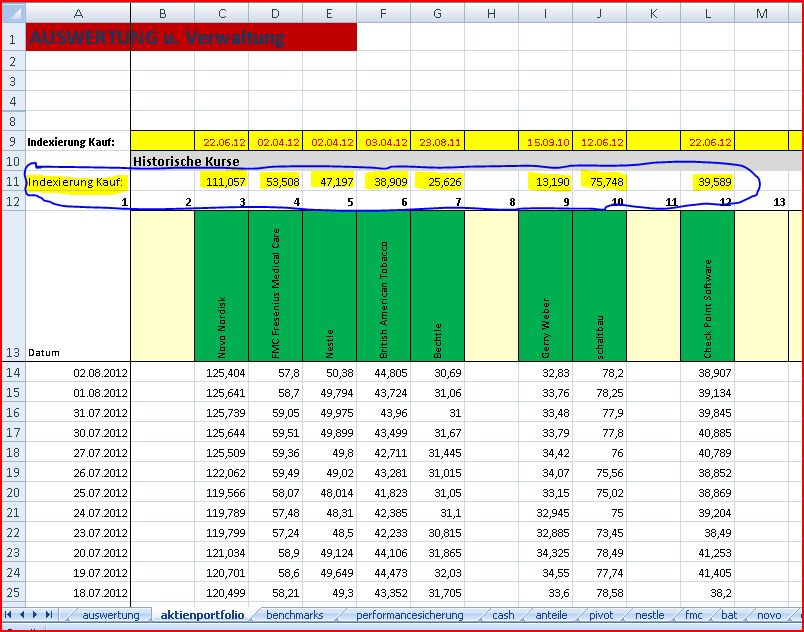Select column H header
The height and width of the screenshot is (632, 804).
[x=491, y=12]
